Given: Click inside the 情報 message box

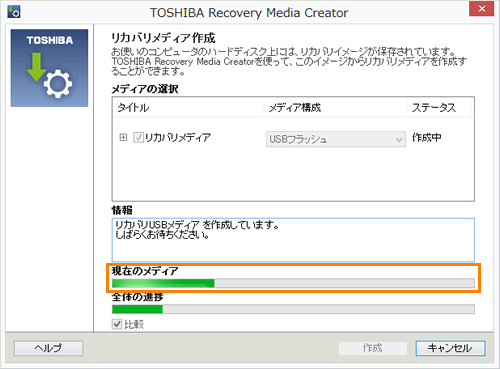Looking at the screenshot, I should (x=293, y=240).
